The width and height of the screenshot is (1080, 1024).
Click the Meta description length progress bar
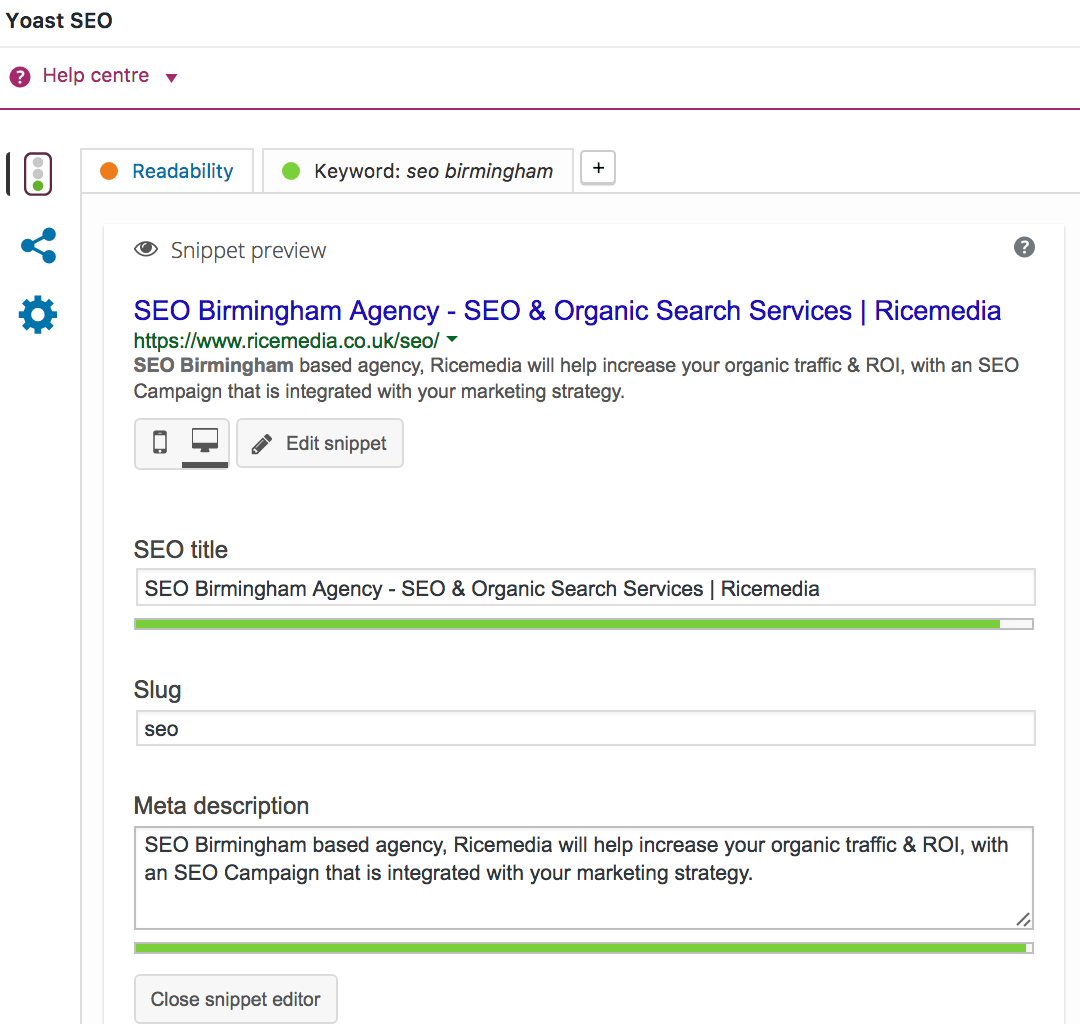pos(584,948)
